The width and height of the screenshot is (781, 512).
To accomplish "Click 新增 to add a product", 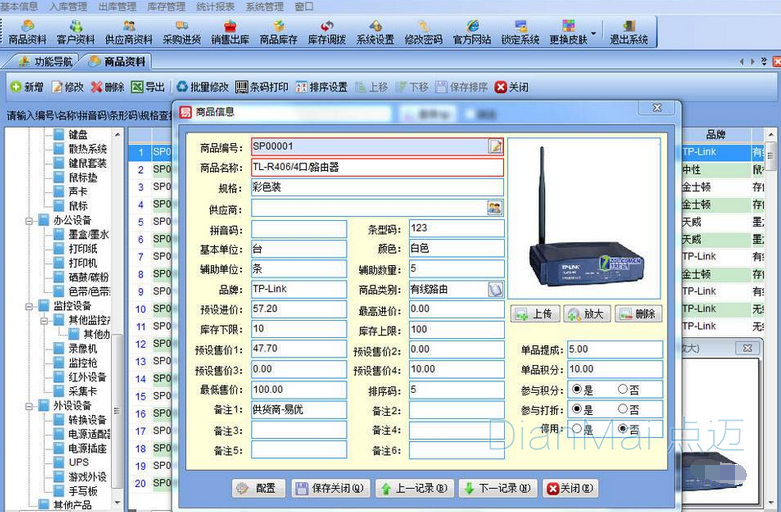I will (x=27, y=87).
